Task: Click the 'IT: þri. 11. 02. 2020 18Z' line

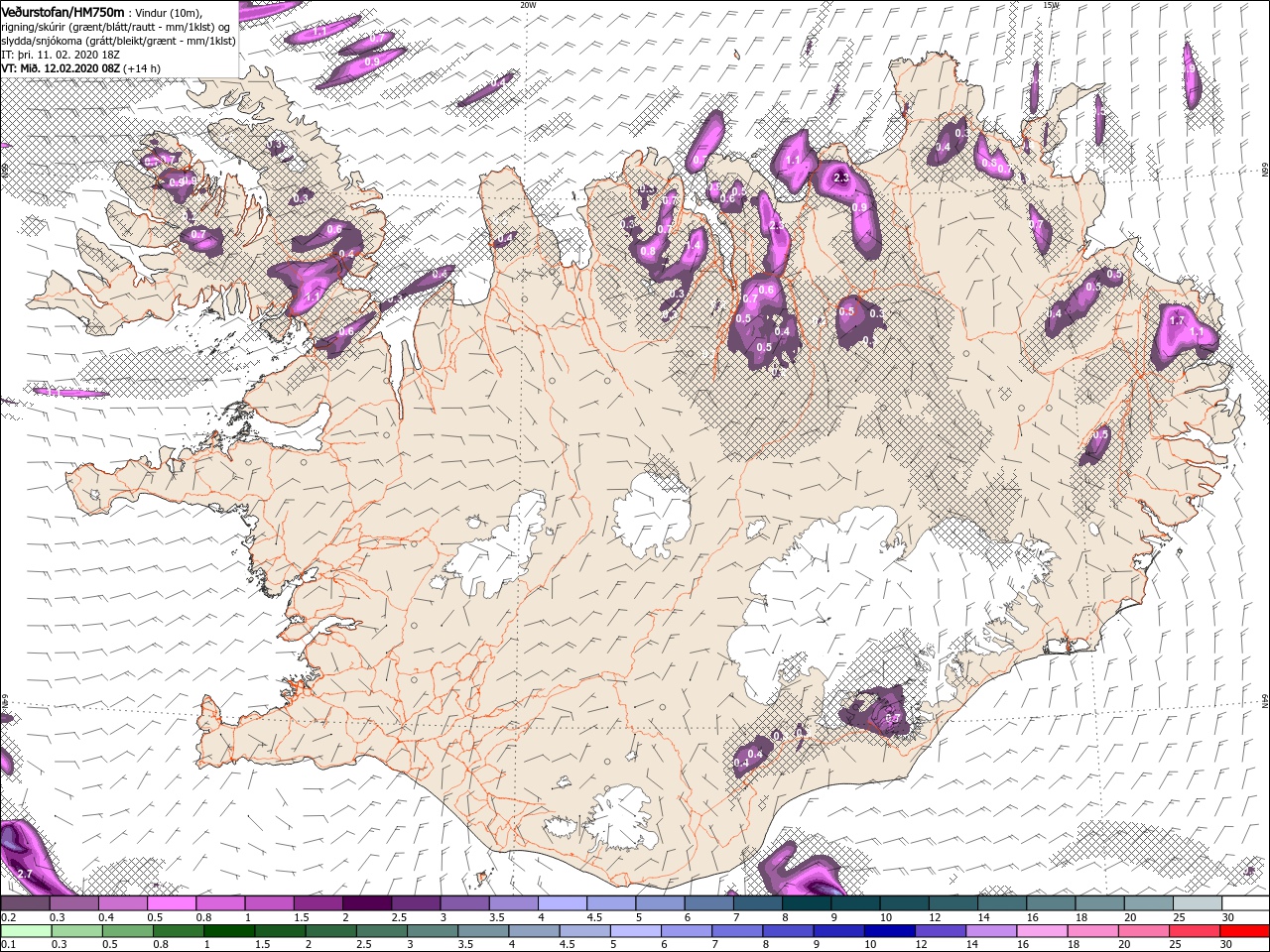Action: pyautogui.click(x=61, y=55)
